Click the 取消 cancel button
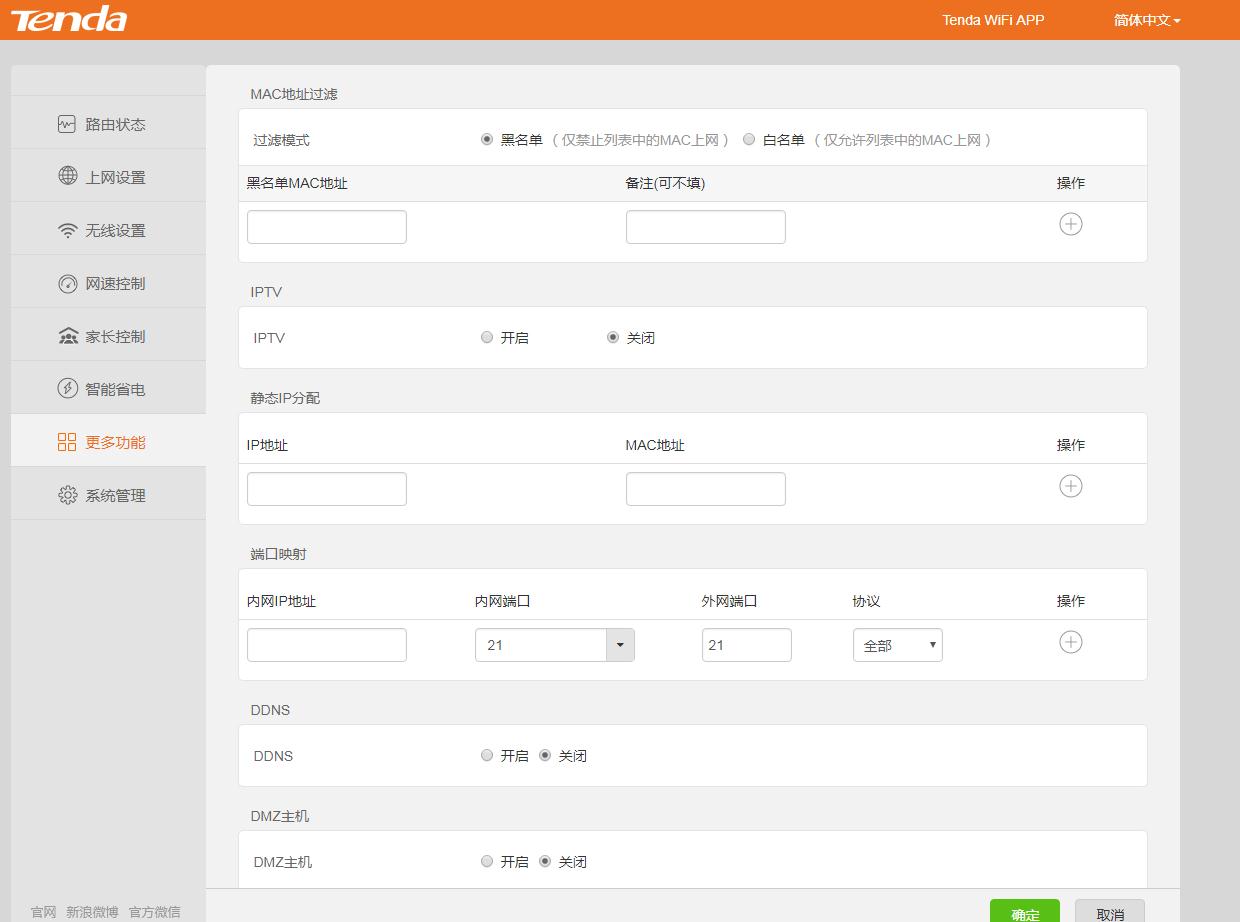The image size is (1240, 922). click(1109, 913)
